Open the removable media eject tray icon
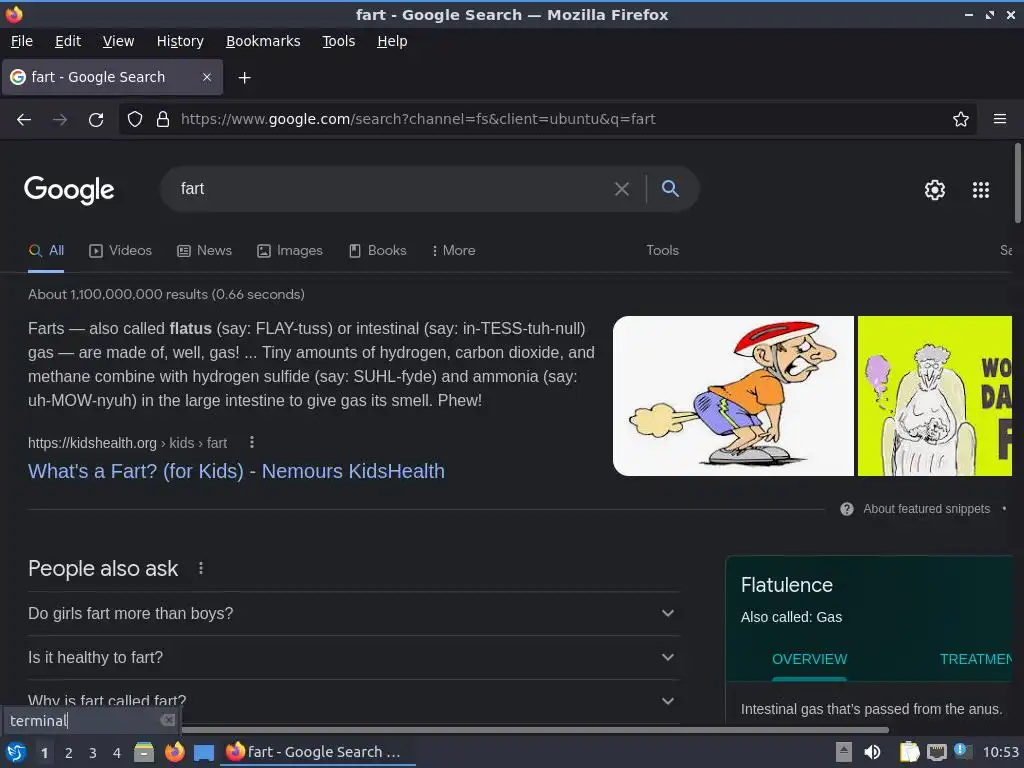1024x768 pixels. (x=844, y=752)
